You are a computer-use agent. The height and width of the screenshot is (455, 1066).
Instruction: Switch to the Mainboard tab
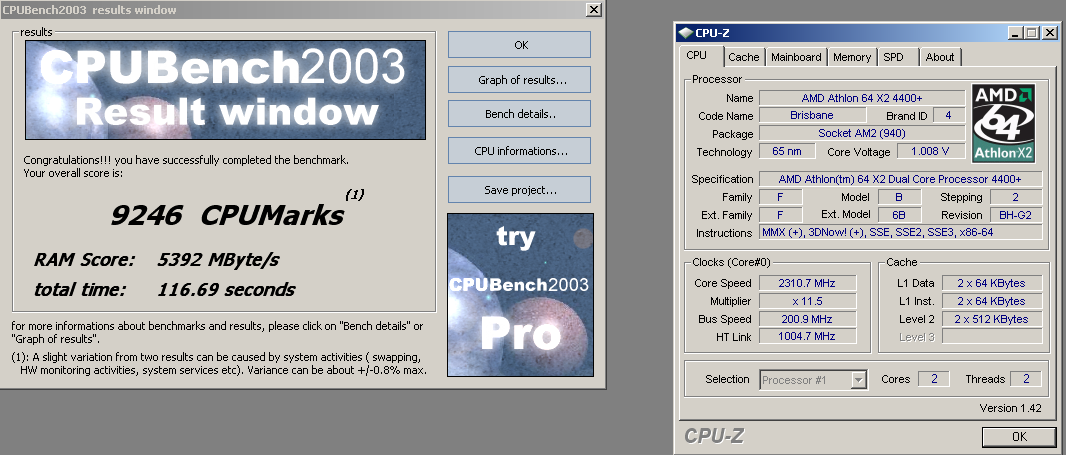pos(796,57)
